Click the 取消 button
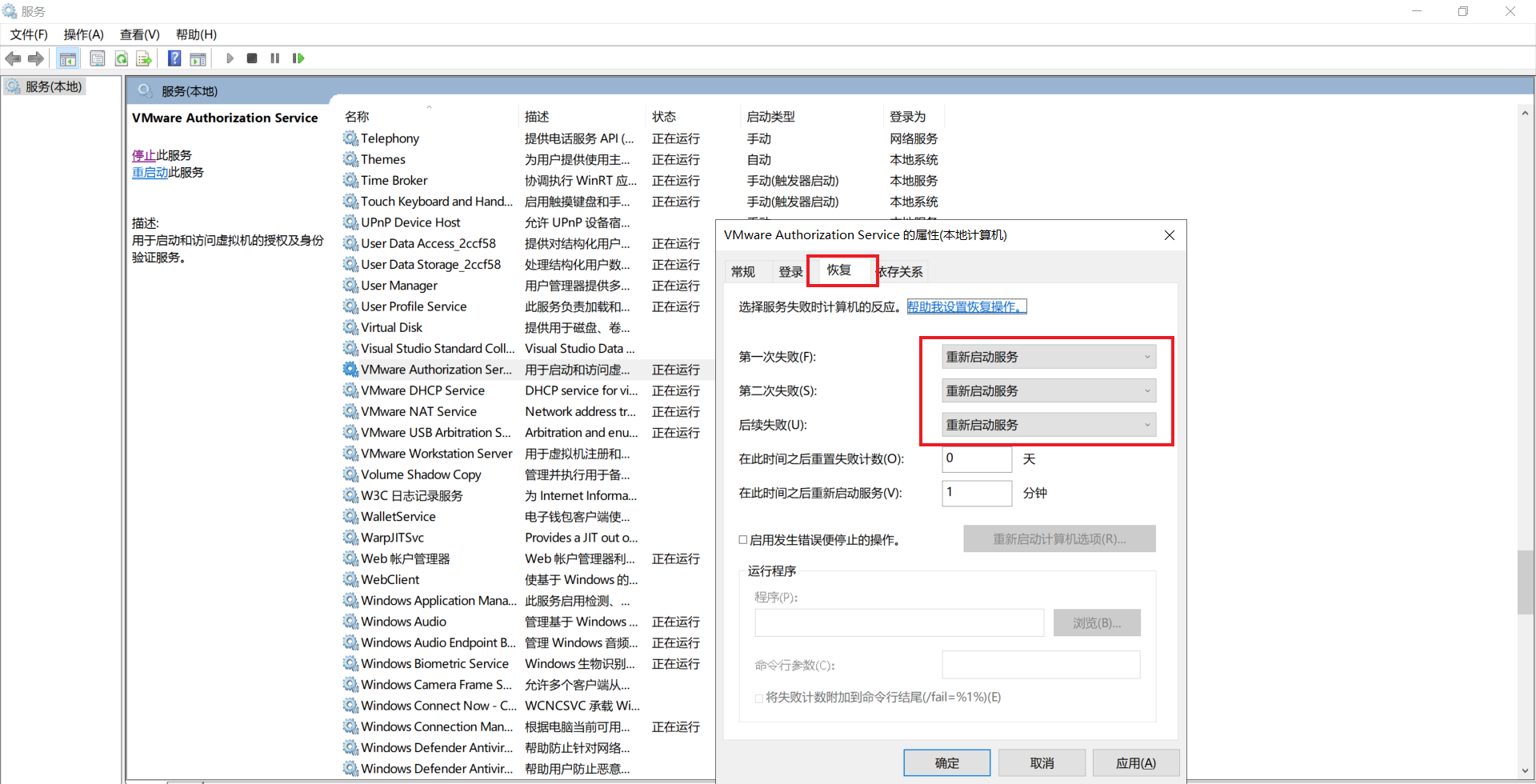Image resolution: width=1536 pixels, height=784 pixels. pos(1042,763)
